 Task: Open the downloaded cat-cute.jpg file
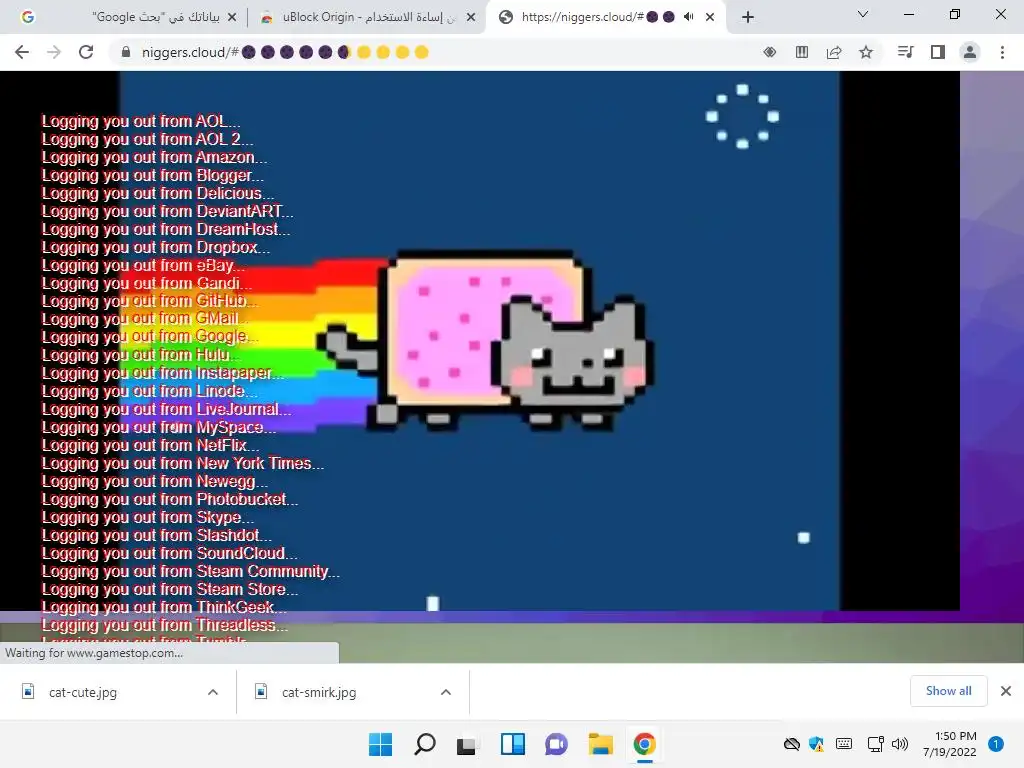(83, 692)
